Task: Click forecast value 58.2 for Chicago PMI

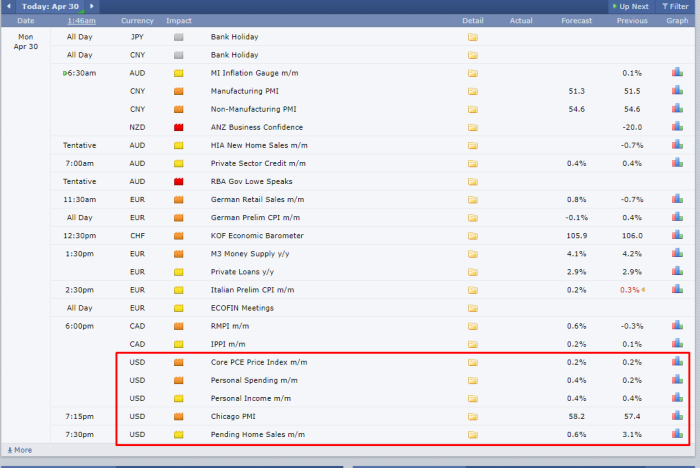Action: coord(576,416)
